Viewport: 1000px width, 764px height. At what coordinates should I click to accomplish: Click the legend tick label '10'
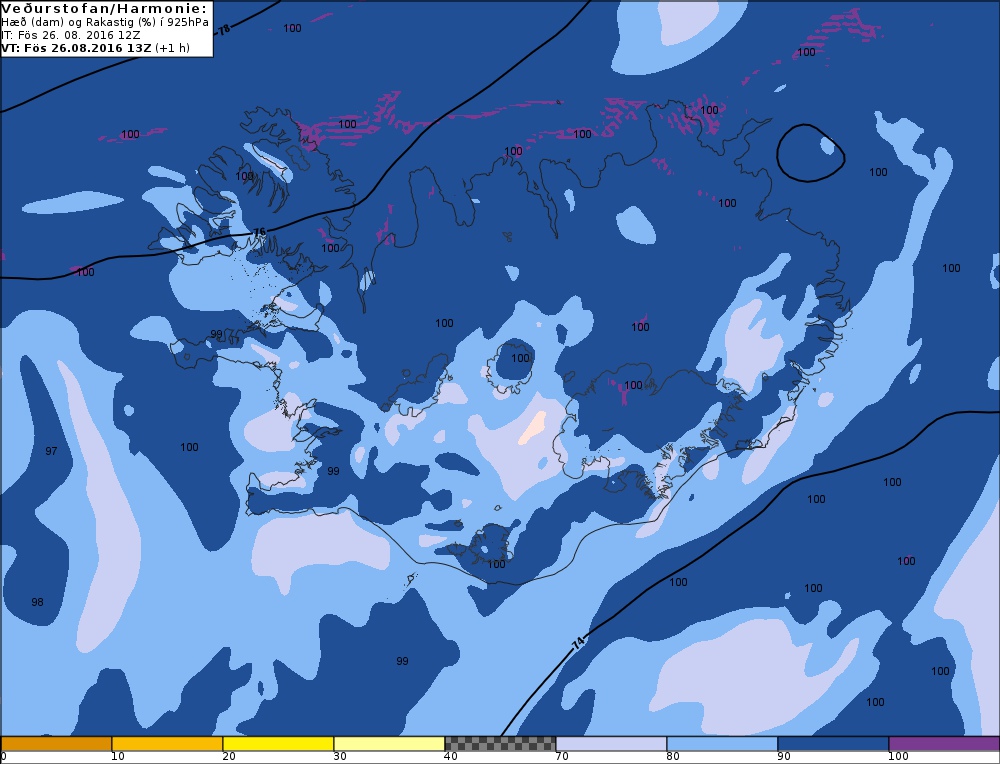[x=117, y=757]
